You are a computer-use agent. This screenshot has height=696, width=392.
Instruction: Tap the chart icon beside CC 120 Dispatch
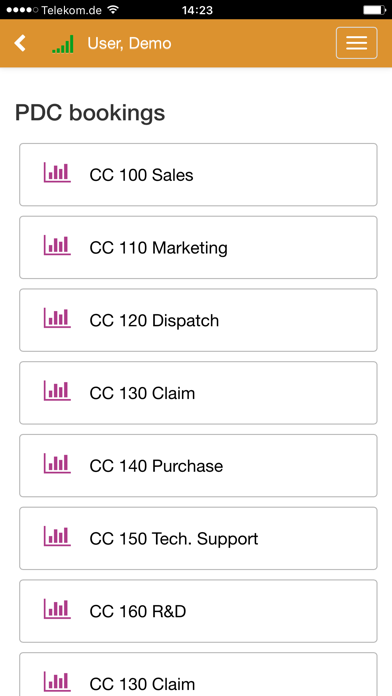[57, 318]
